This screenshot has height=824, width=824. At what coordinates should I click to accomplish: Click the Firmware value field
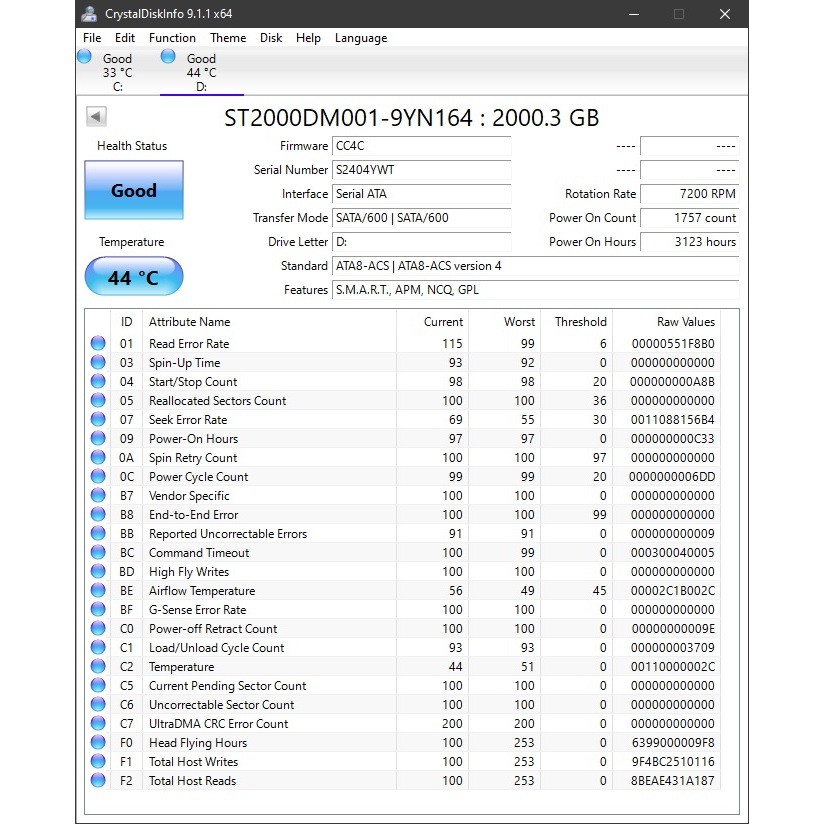[x=421, y=146]
